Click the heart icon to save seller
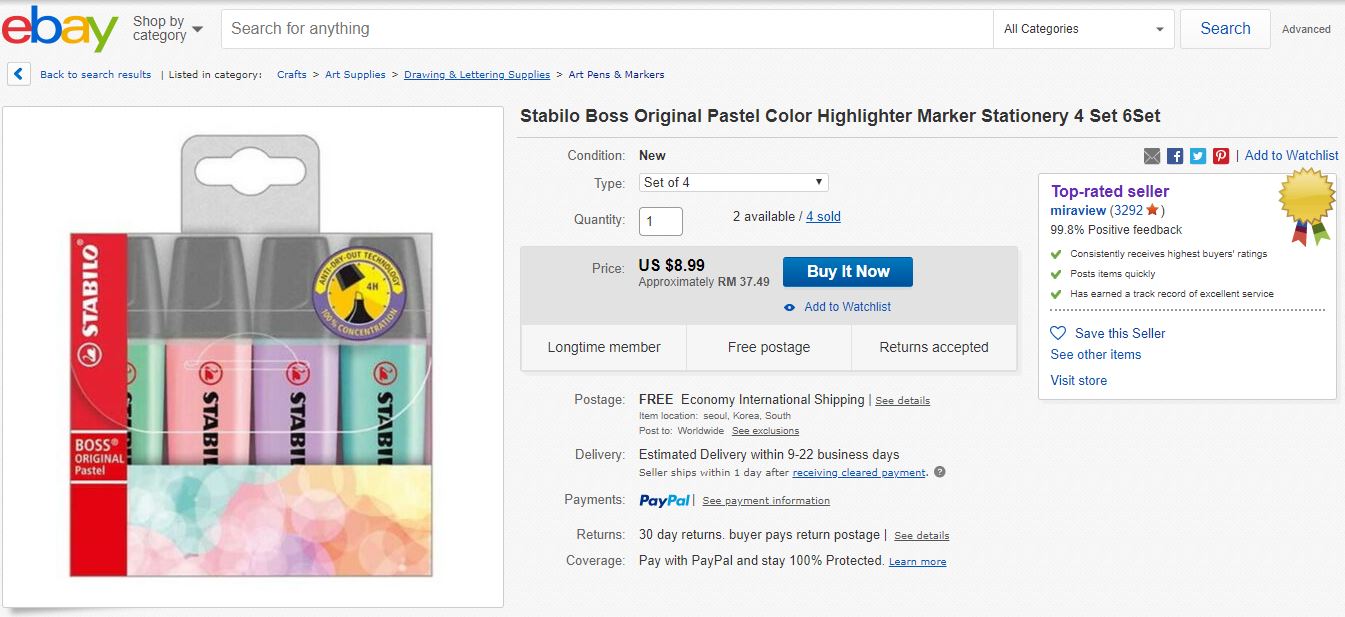Image resolution: width=1345 pixels, height=617 pixels. (x=1058, y=333)
